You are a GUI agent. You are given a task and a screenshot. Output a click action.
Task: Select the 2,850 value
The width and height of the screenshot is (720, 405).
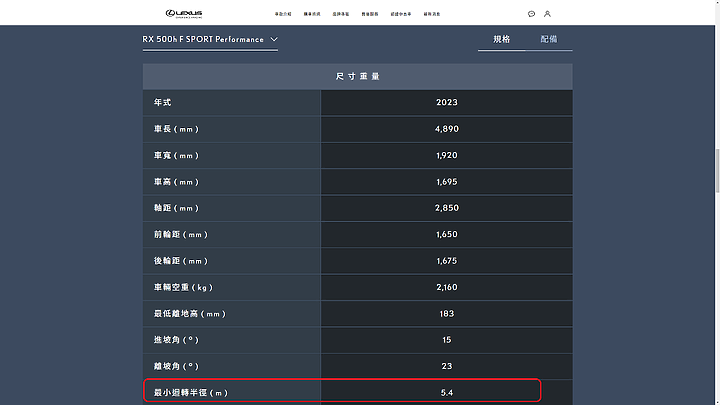(446, 208)
